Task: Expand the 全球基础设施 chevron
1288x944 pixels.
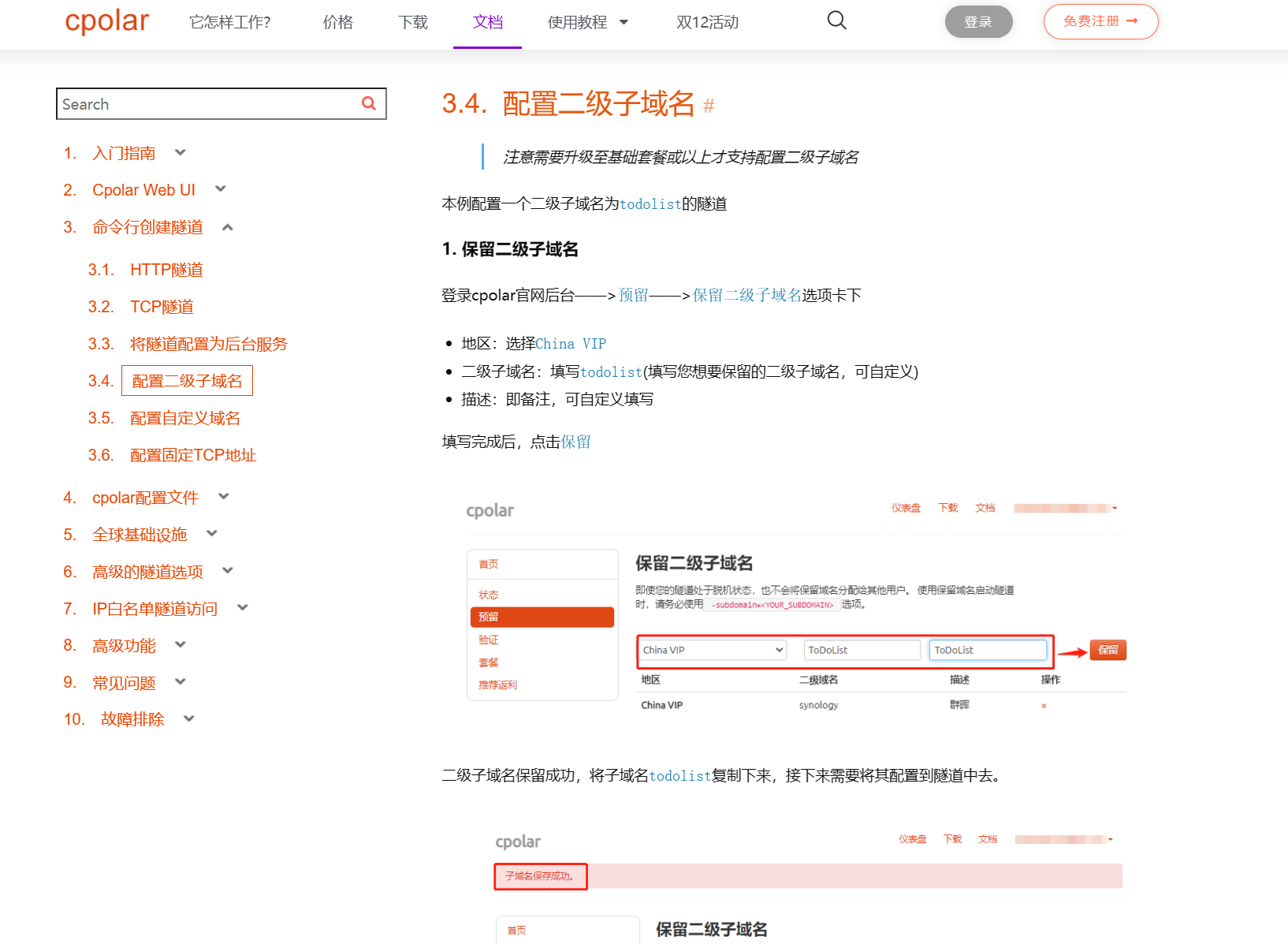Action: tap(212, 533)
